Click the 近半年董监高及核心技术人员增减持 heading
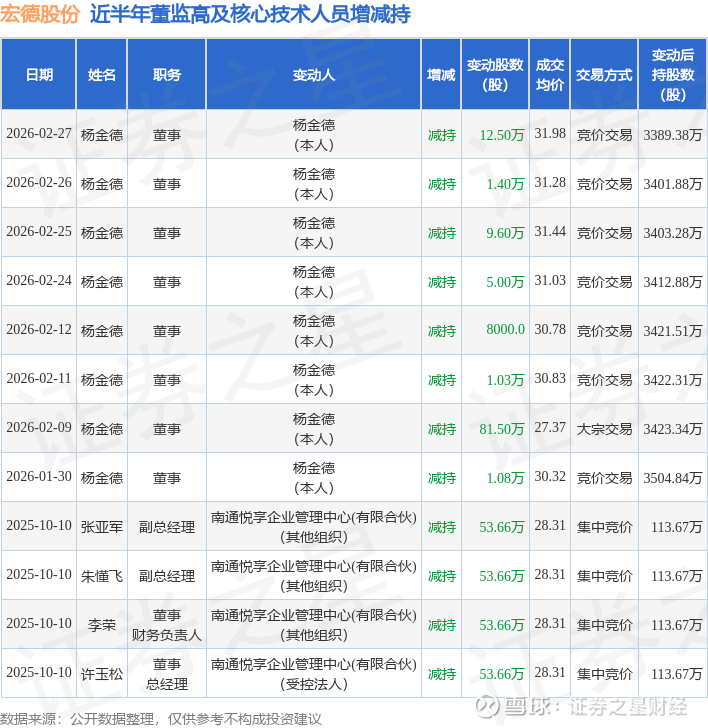Screen dimensions: 708x728 250,14
